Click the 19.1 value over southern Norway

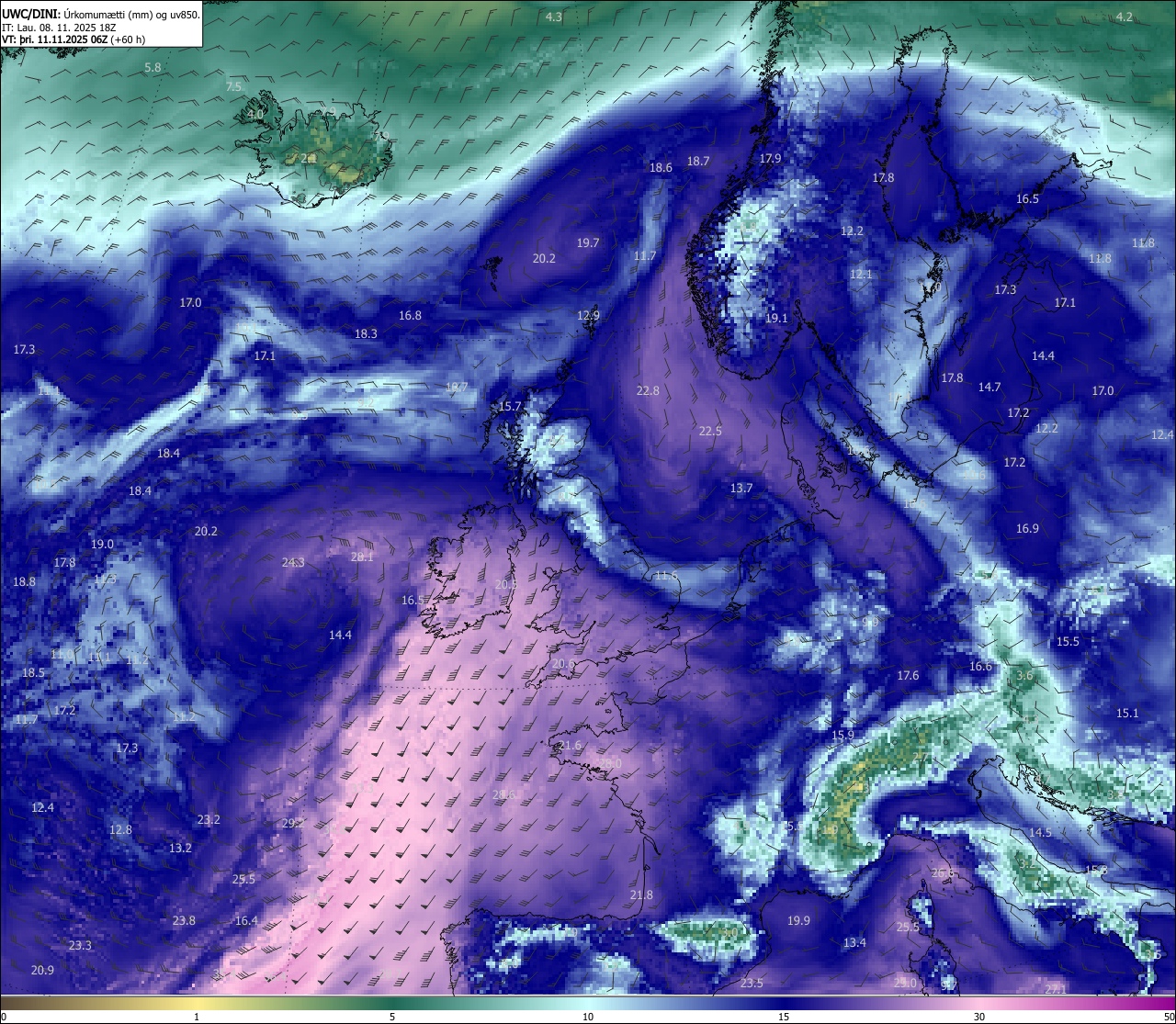(776, 319)
